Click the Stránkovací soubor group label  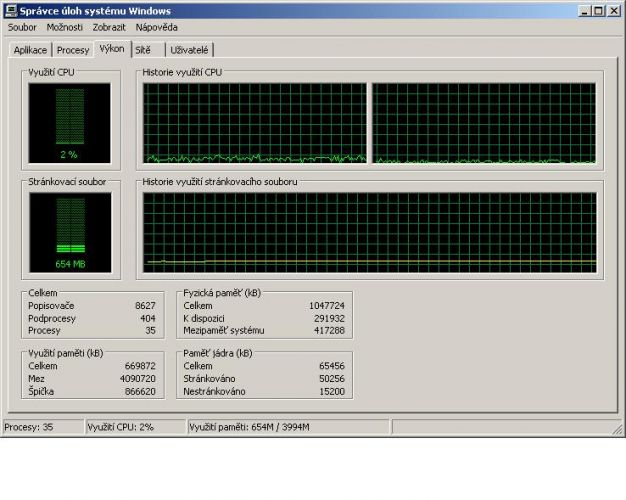click(x=67, y=182)
